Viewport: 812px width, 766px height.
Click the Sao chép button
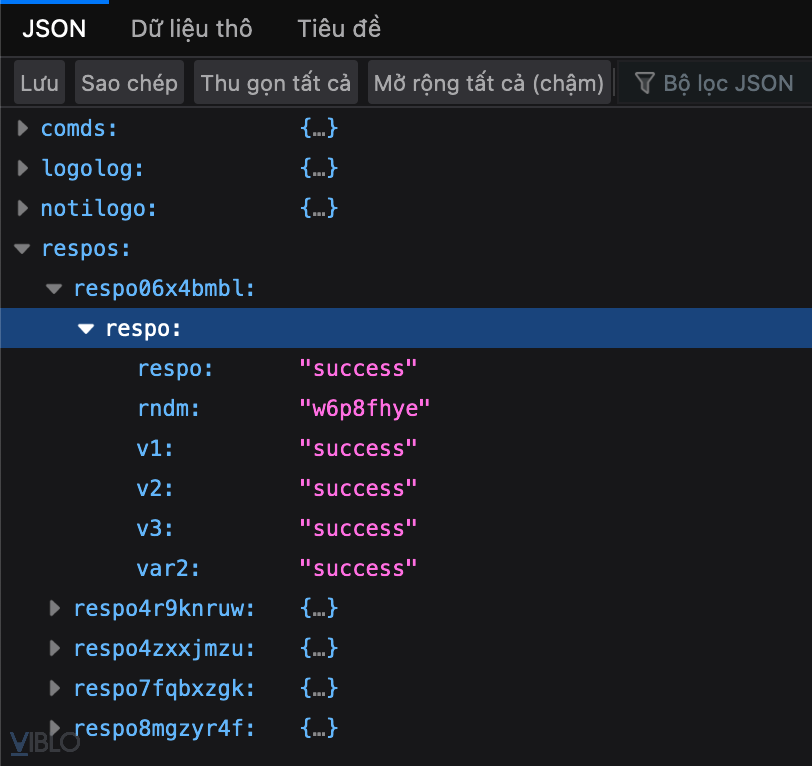click(x=129, y=83)
